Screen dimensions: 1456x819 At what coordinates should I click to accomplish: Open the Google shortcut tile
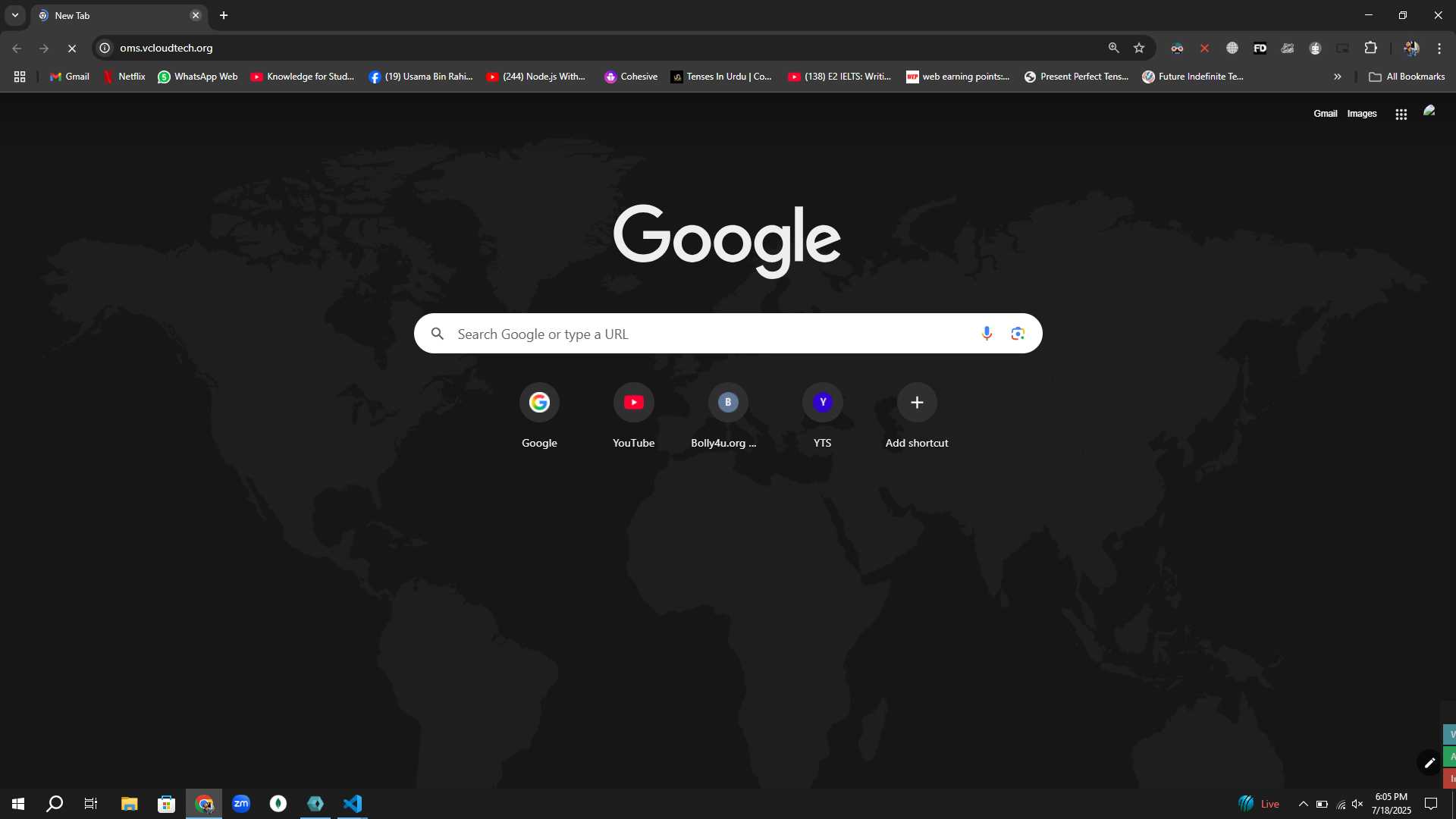click(539, 416)
